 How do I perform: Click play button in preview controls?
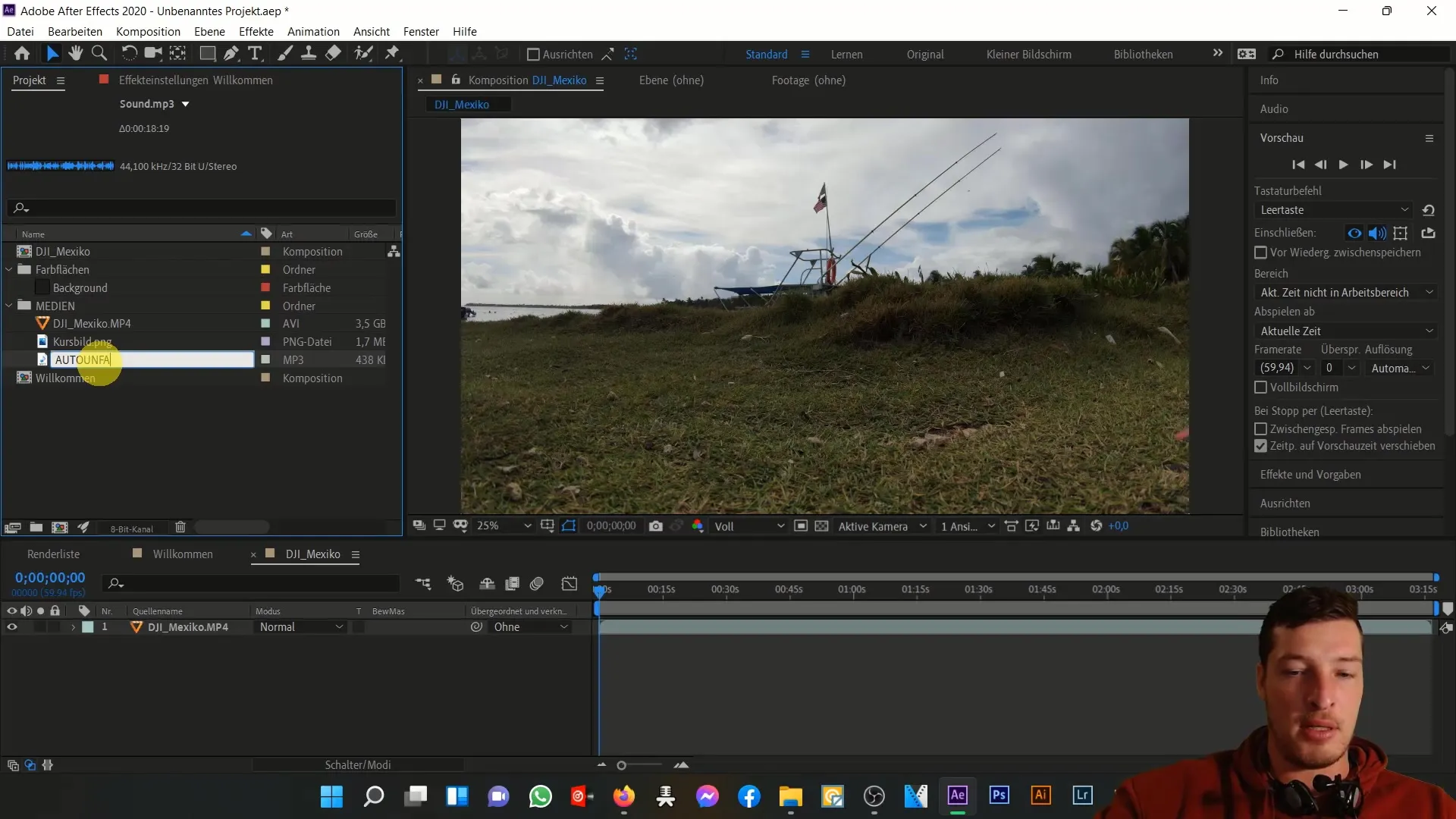click(1344, 164)
